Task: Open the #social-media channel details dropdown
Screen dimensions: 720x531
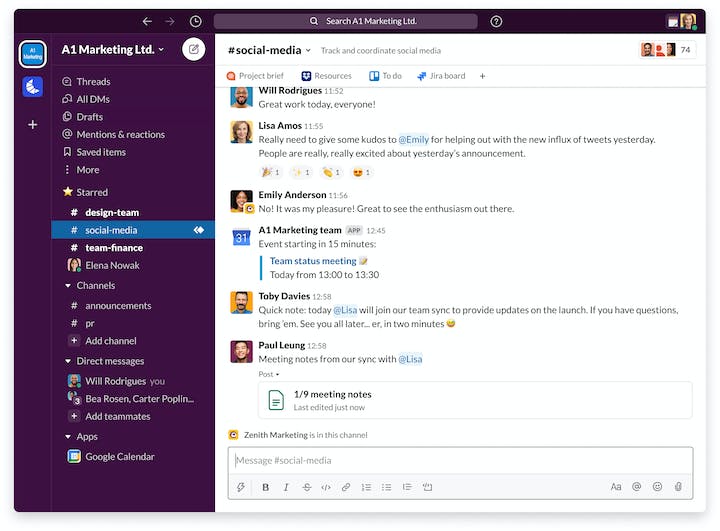Action: click(x=270, y=50)
